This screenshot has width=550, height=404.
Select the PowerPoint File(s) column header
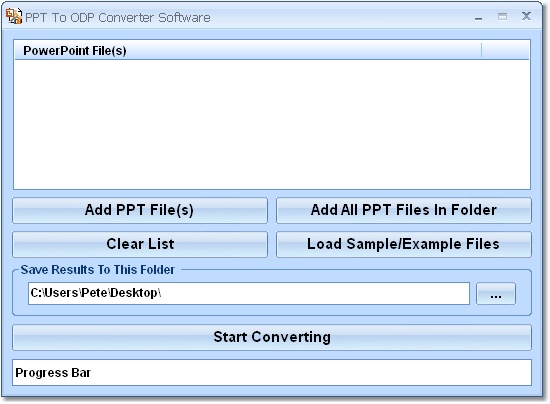248,50
